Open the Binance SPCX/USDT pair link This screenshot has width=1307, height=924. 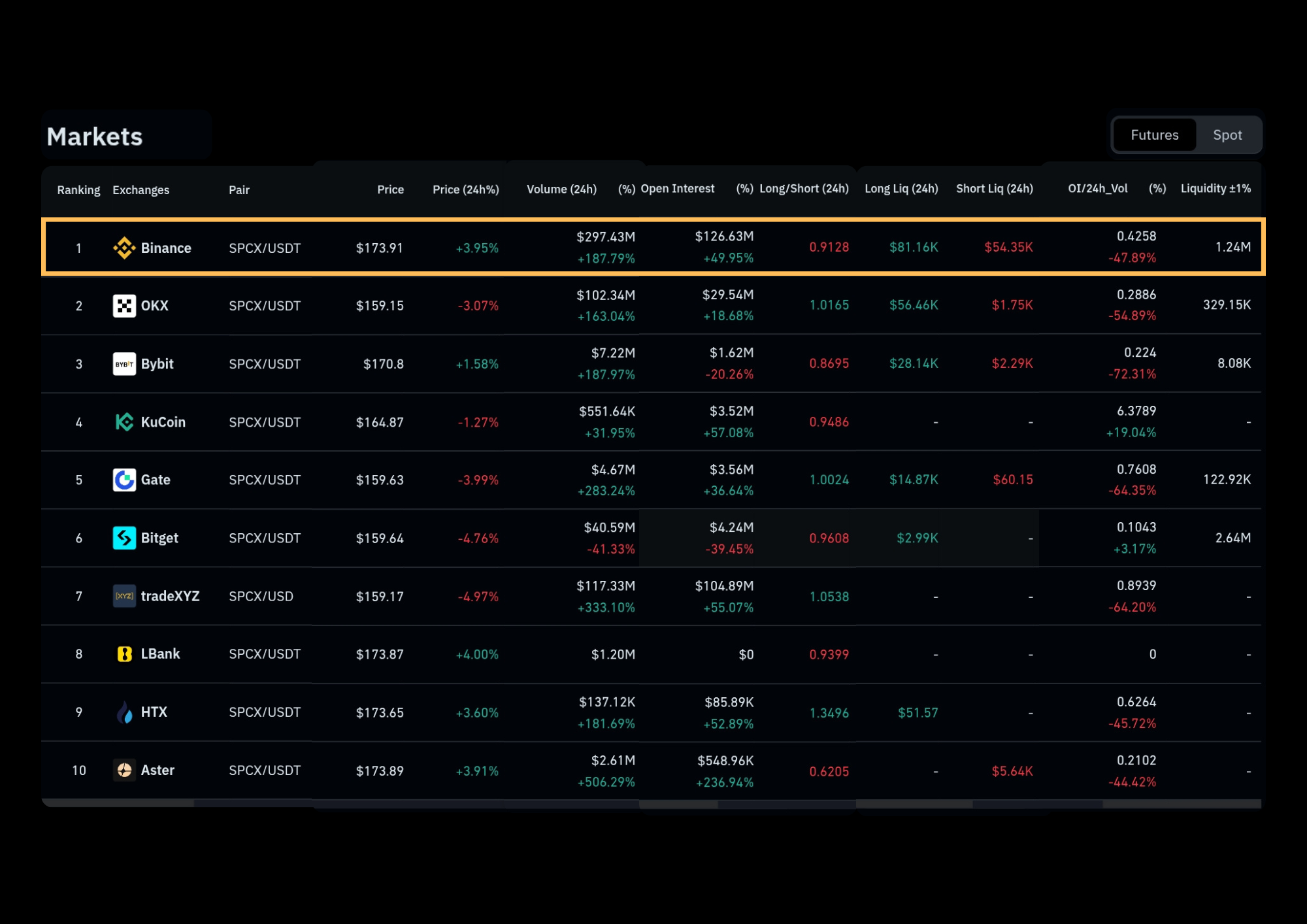265,248
